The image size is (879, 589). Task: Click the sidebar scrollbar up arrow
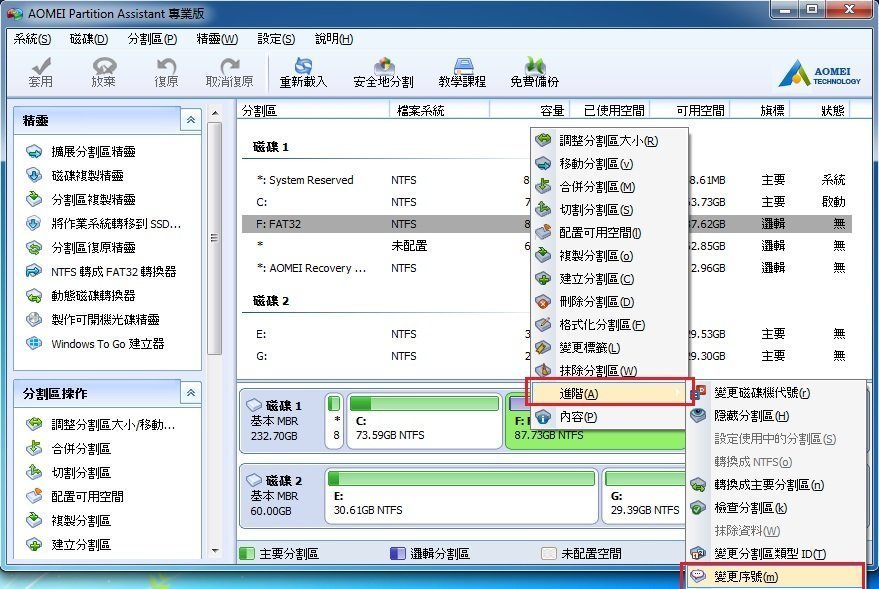tap(215, 113)
